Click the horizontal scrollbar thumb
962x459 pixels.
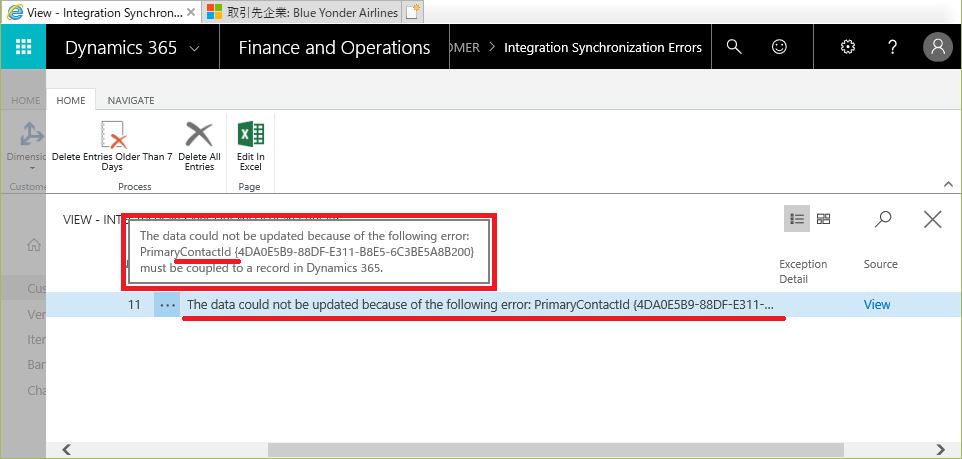pyautogui.click(x=557, y=450)
